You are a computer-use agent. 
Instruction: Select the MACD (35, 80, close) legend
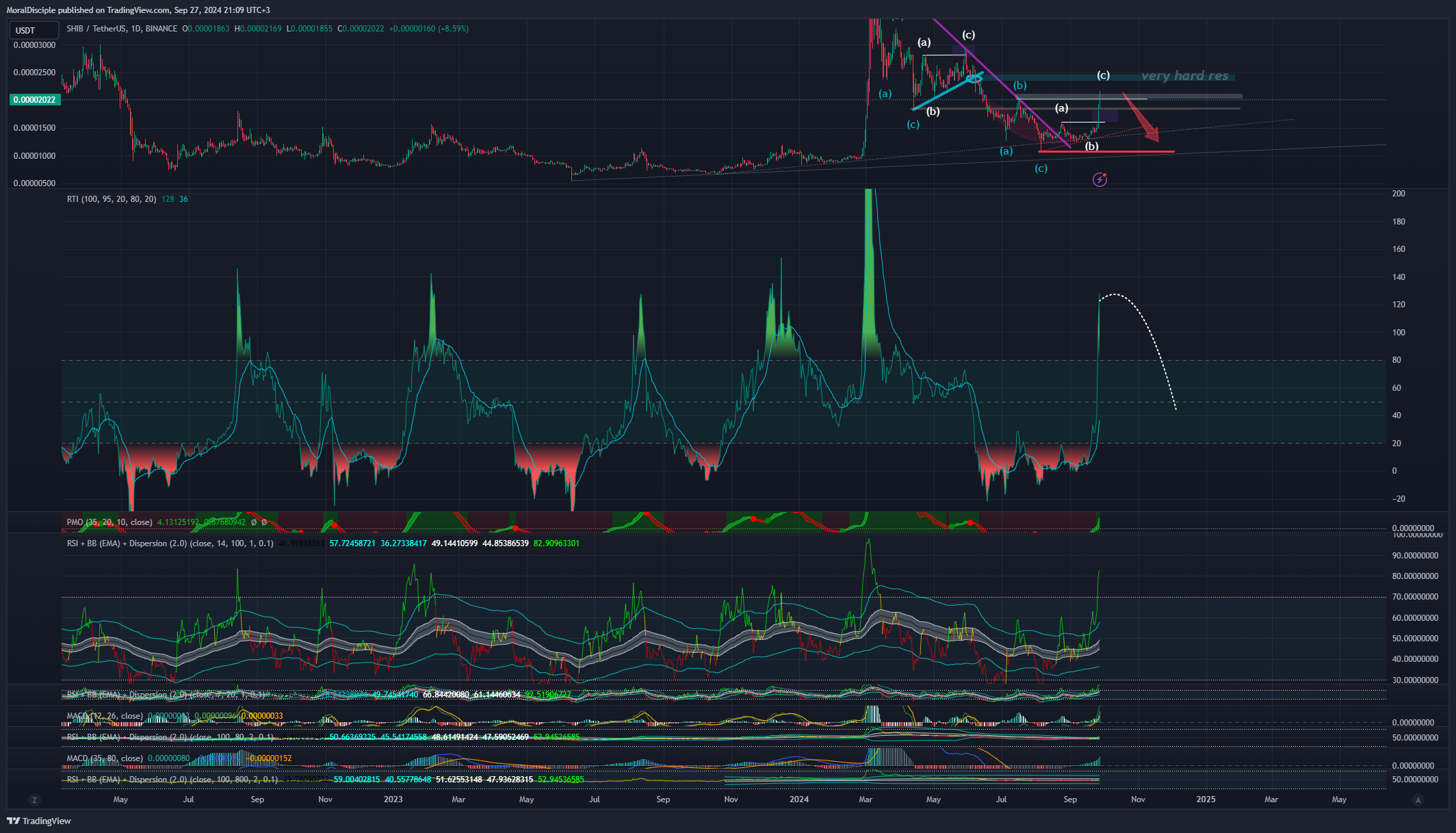point(105,758)
